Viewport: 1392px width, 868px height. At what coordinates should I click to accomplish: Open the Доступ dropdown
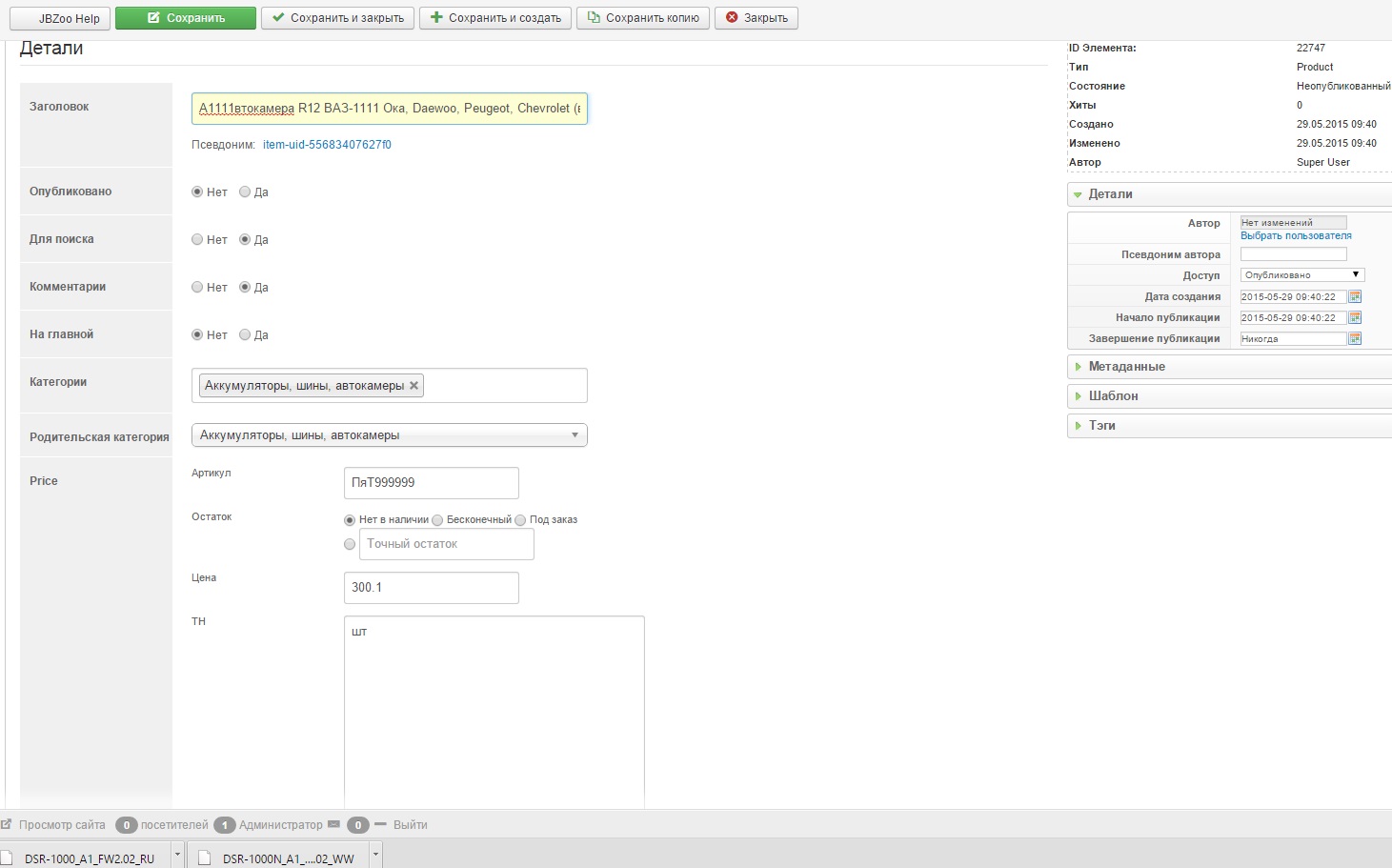coord(1301,275)
